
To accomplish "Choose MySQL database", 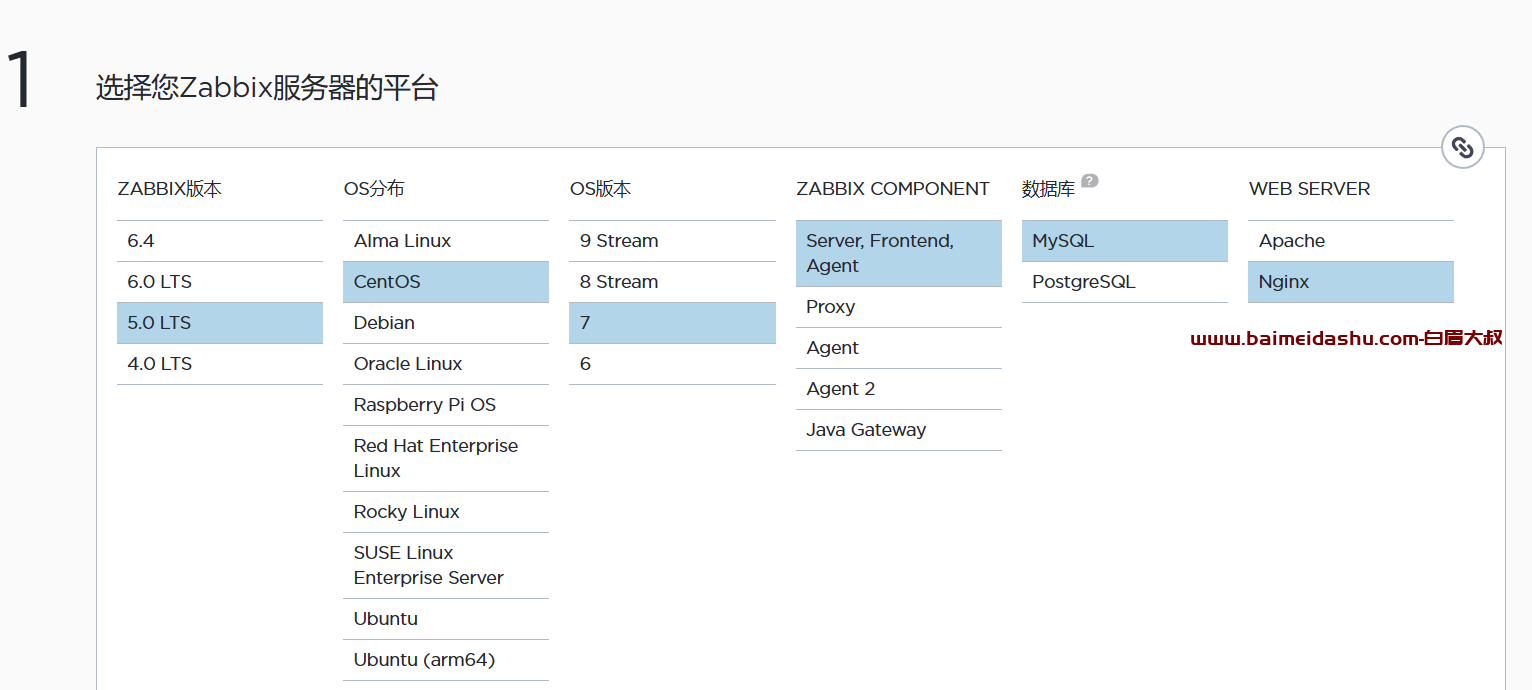I will coord(1125,241).
